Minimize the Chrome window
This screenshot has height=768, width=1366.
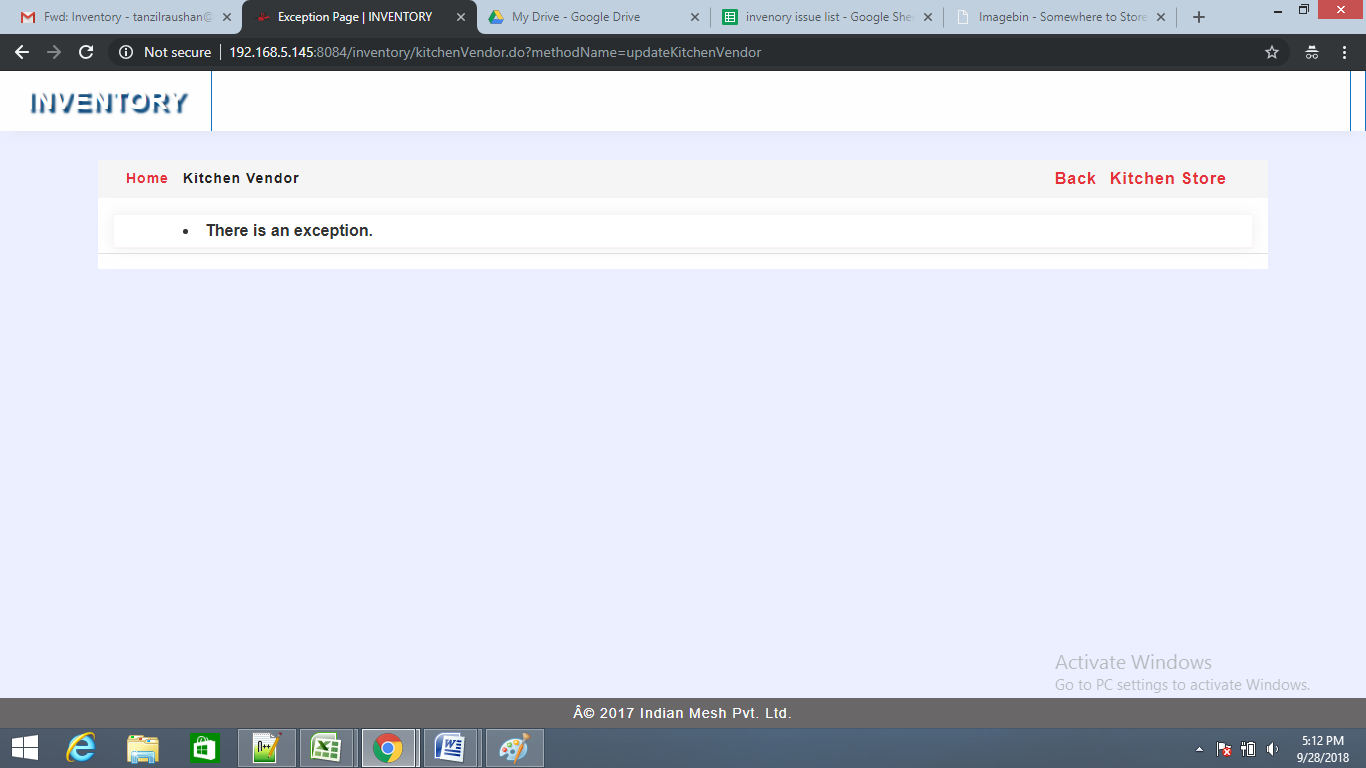[x=1277, y=9]
